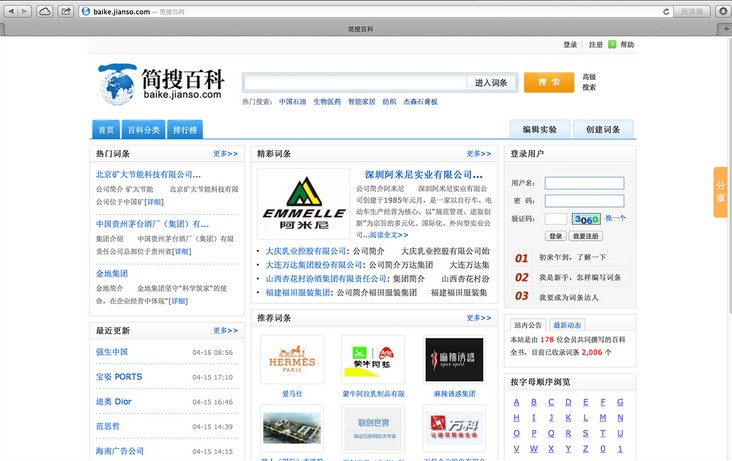
Task: Click the 创建词条 button
Action: coord(603,129)
